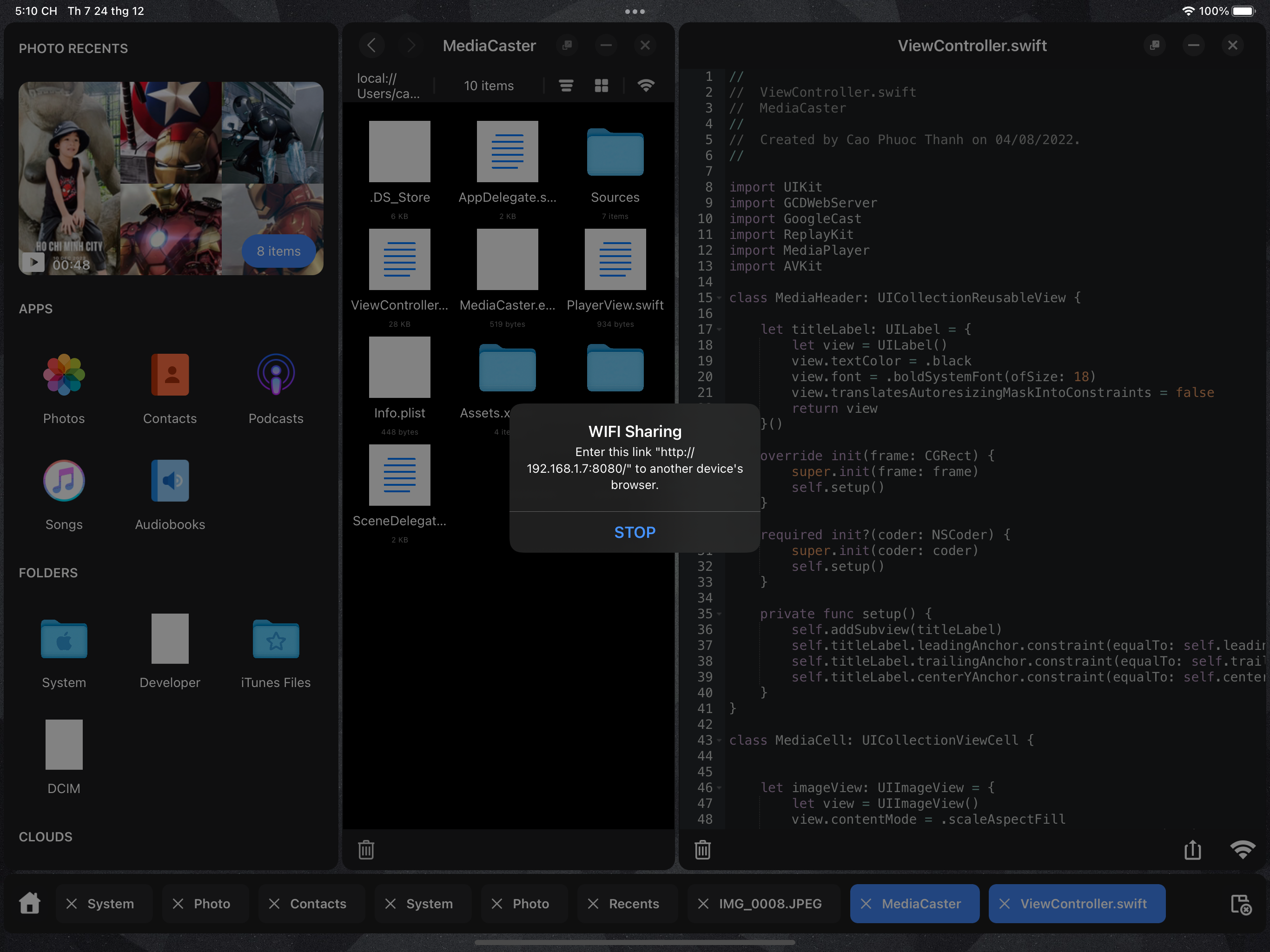This screenshot has width=1270, height=952.
Task: Tap STOP in the WIFI Sharing dialog
Action: [x=635, y=532]
